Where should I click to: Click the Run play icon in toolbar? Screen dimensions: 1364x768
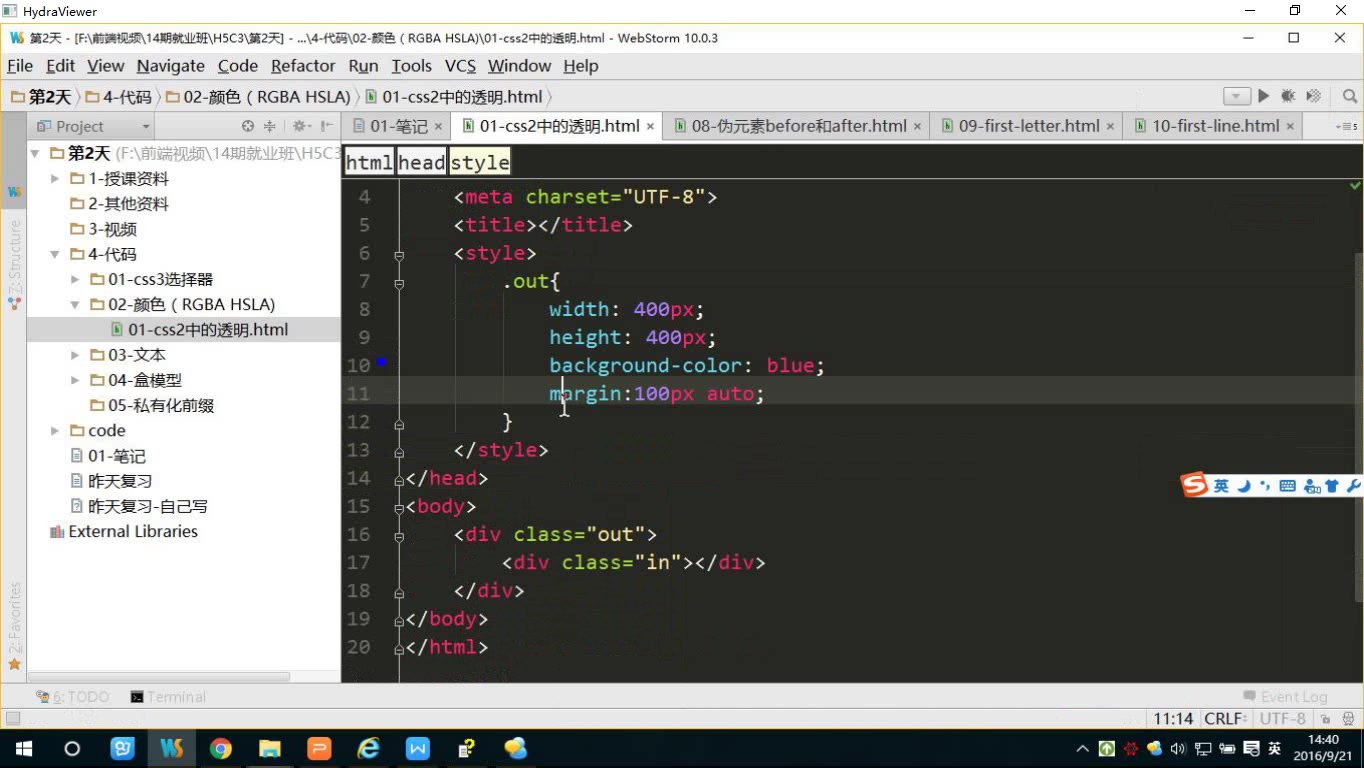(x=1264, y=96)
